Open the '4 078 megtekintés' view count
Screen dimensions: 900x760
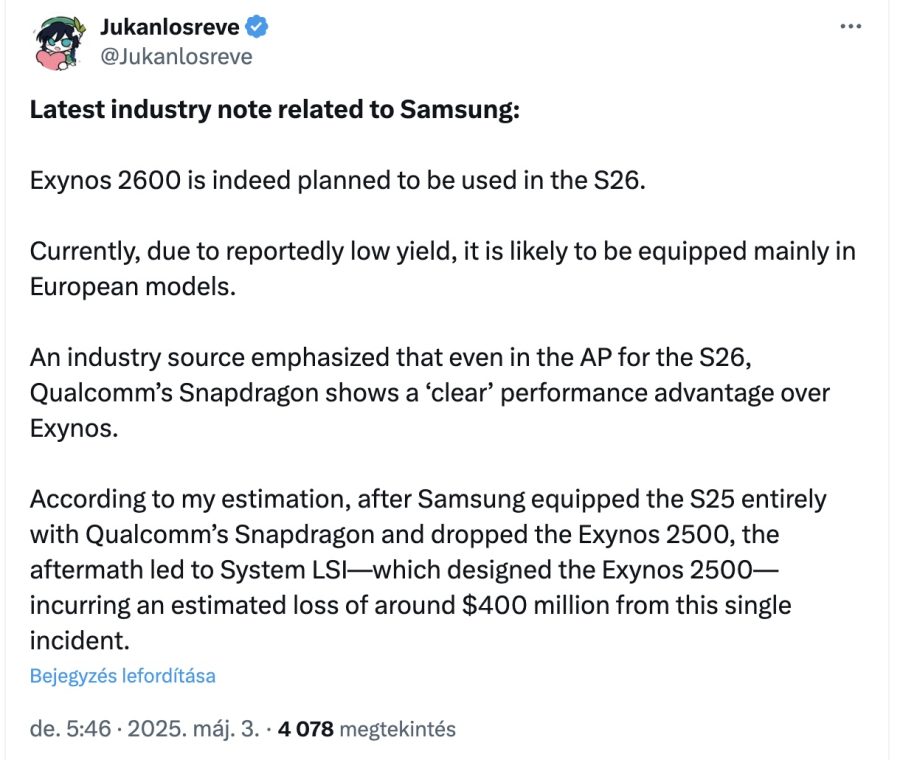(367, 729)
